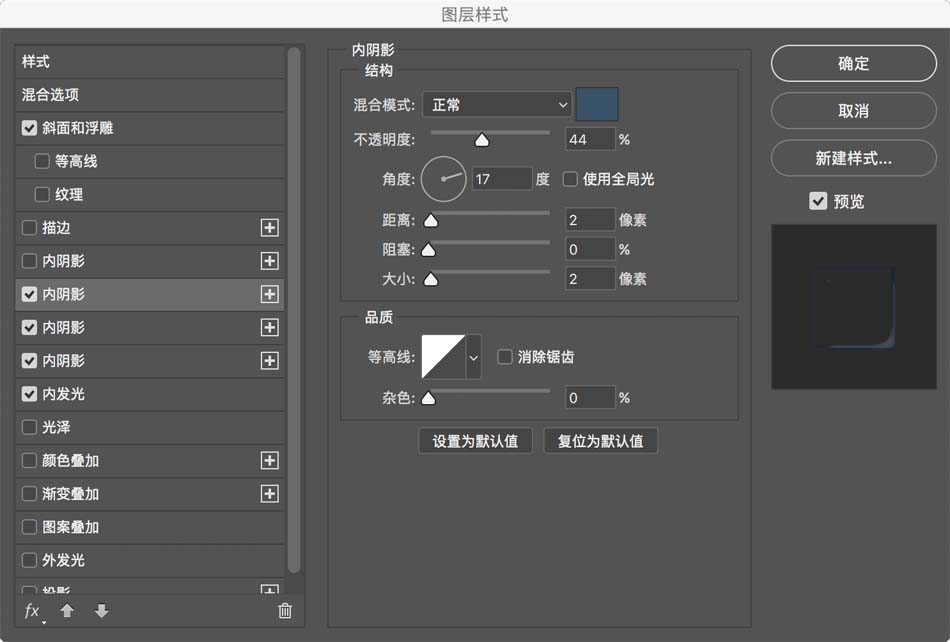950x642 pixels.
Task: Click the 取消 button
Action: [x=854, y=111]
